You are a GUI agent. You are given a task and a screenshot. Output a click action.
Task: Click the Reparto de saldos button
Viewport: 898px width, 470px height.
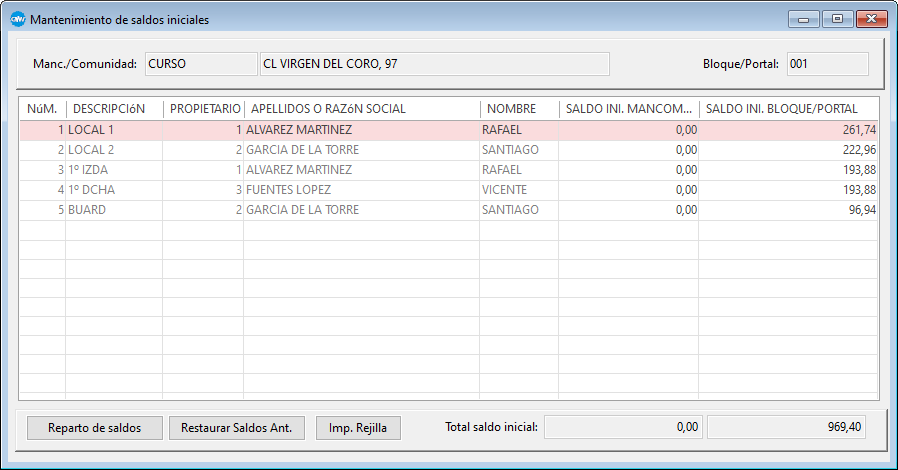coord(95,428)
